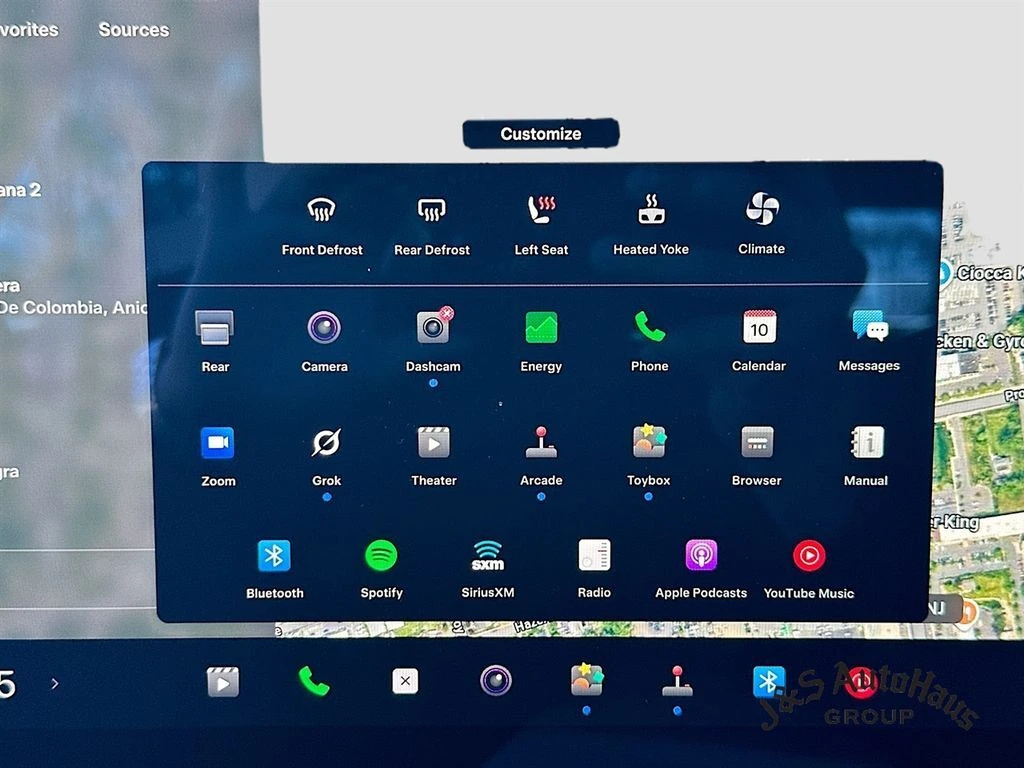The height and width of the screenshot is (768, 1024).
Task: Toggle the Left Seat heater
Action: [541, 211]
